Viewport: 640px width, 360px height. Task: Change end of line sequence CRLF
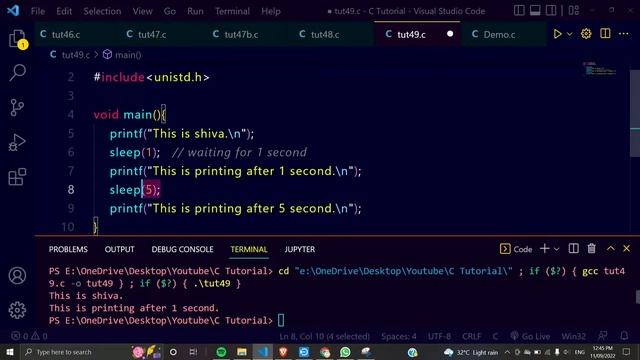tap(471, 336)
